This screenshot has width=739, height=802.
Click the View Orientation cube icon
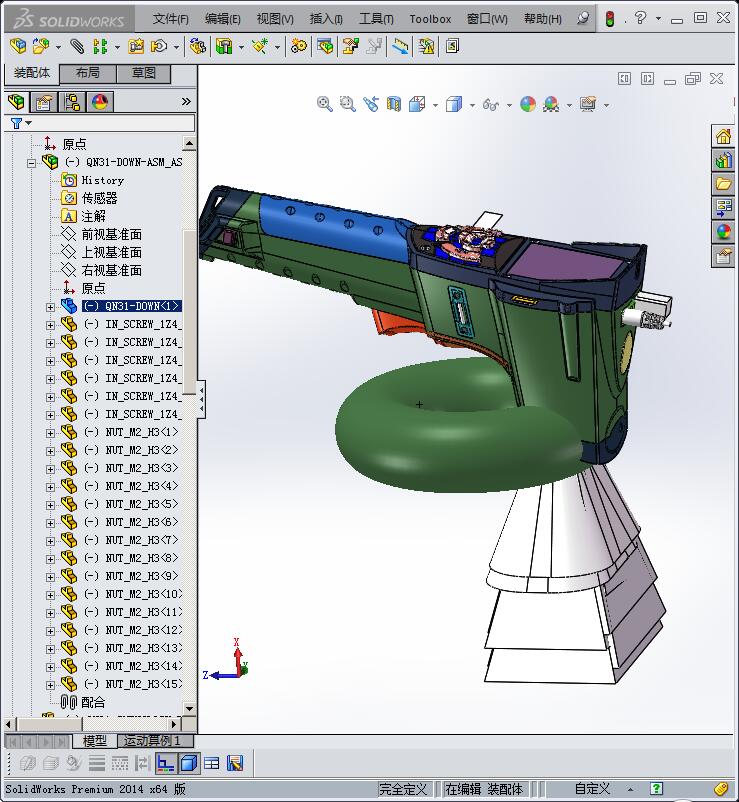pyautogui.click(x=417, y=104)
